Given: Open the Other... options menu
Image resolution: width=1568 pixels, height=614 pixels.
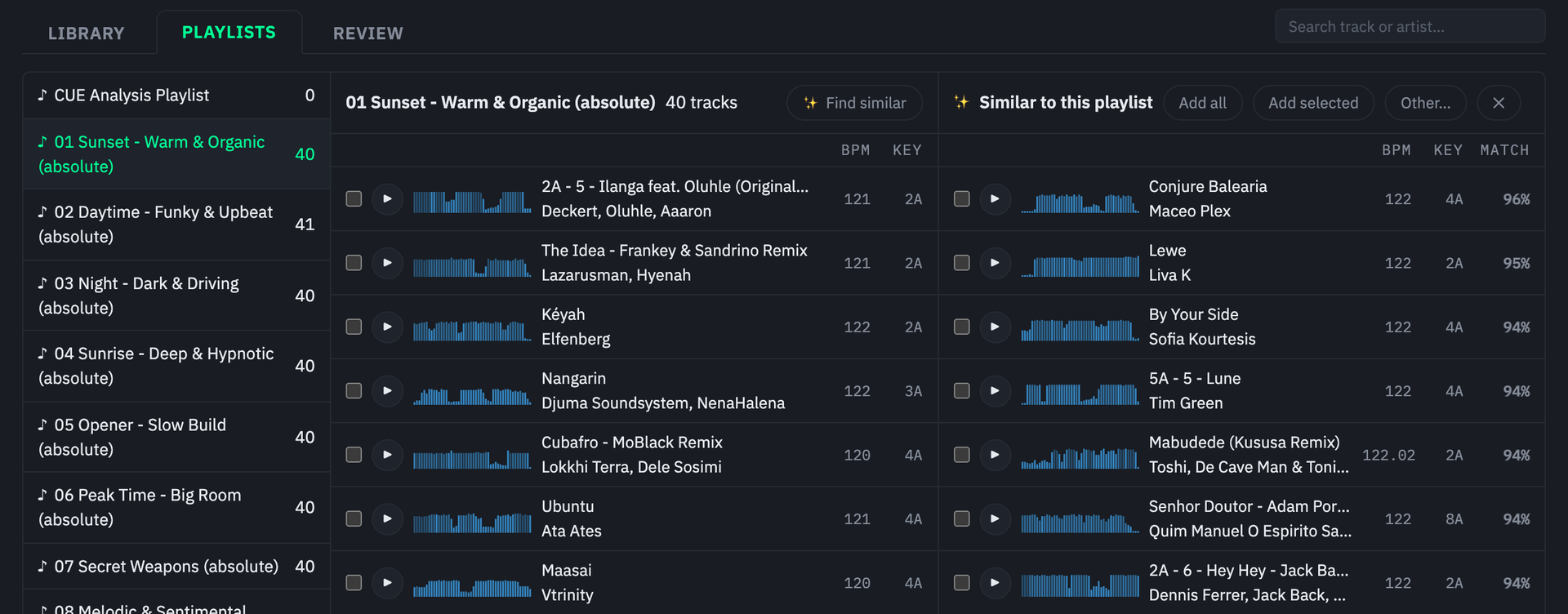Looking at the screenshot, I should pyautogui.click(x=1426, y=103).
